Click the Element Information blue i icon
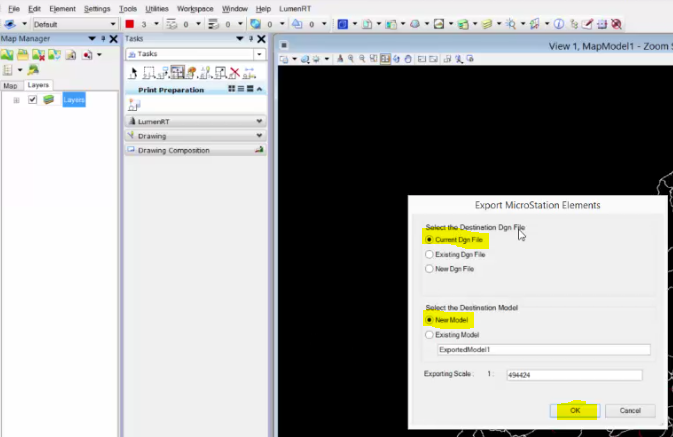This screenshot has width=673, height=437. [x=558, y=24]
